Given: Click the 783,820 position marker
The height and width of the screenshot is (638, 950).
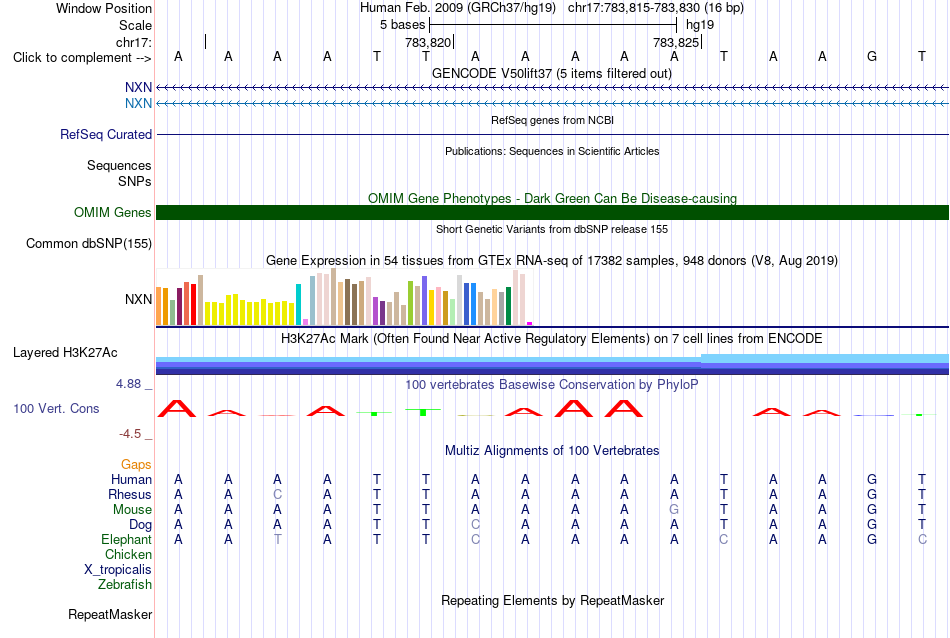Looking at the screenshot, I should (x=429, y=42).
